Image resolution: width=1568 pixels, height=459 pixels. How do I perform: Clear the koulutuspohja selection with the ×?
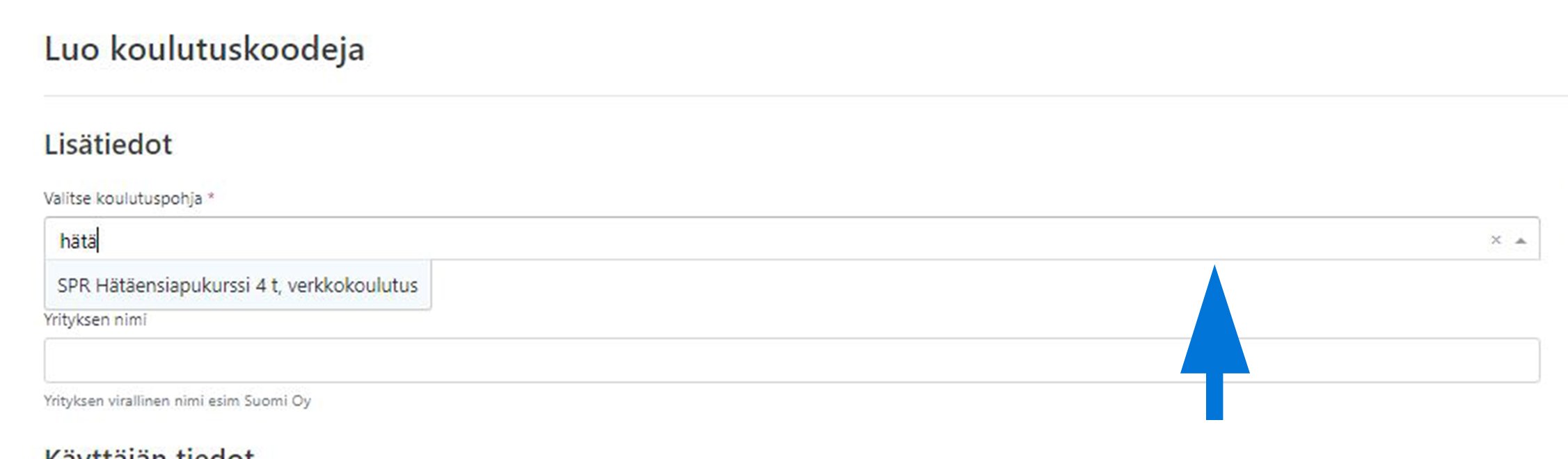[1495, 240]
